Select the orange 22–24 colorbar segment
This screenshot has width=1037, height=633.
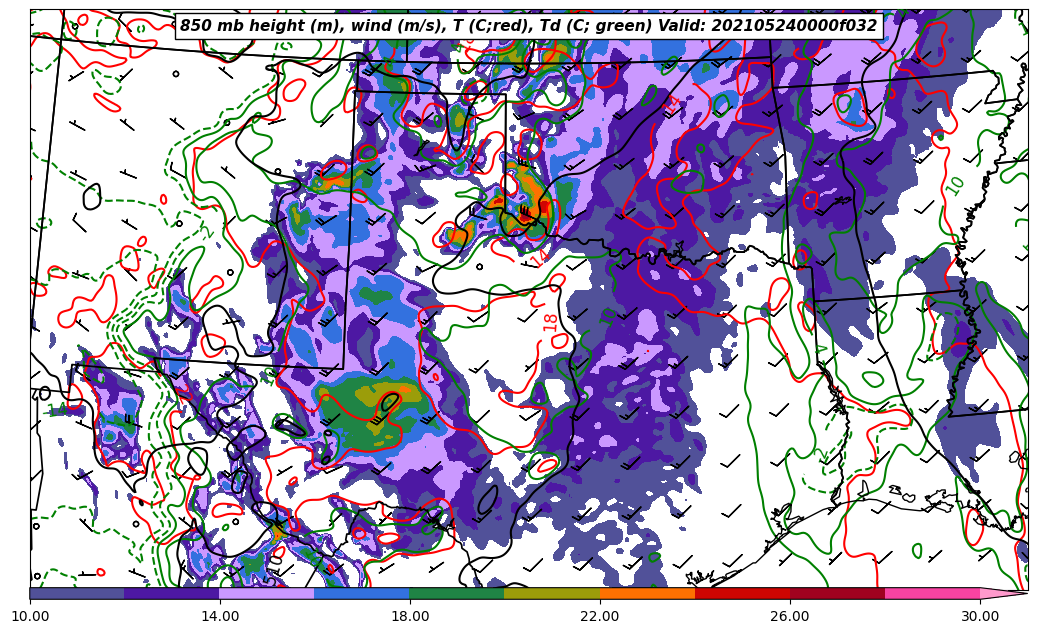tap(647, 593)
